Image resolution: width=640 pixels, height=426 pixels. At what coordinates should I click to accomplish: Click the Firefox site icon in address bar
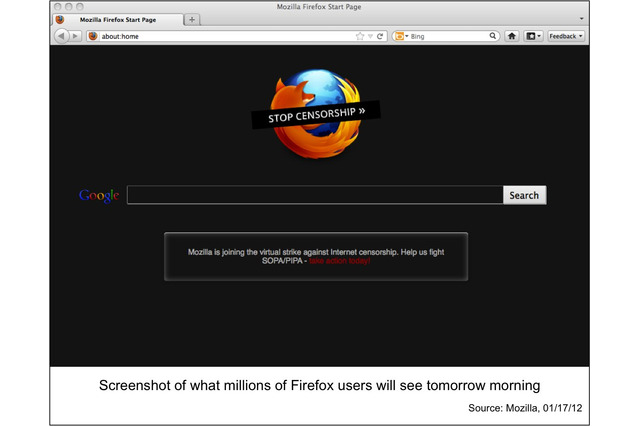coord(93,36)
